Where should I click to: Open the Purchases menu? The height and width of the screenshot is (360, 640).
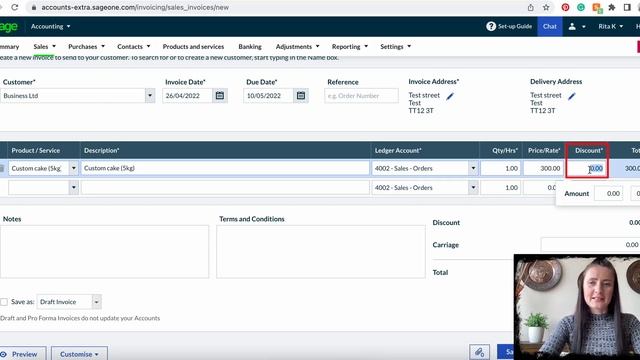(x=86, y=47)
